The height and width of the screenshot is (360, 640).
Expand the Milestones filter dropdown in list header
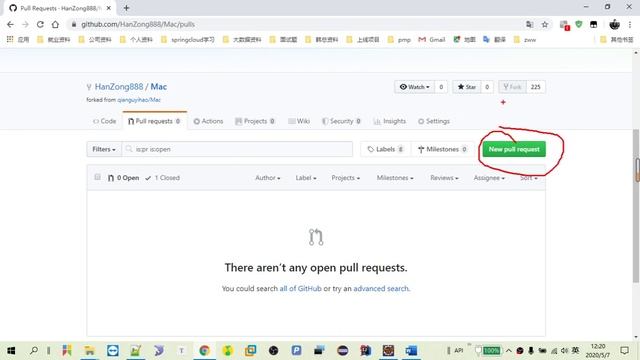pos(395,178)
